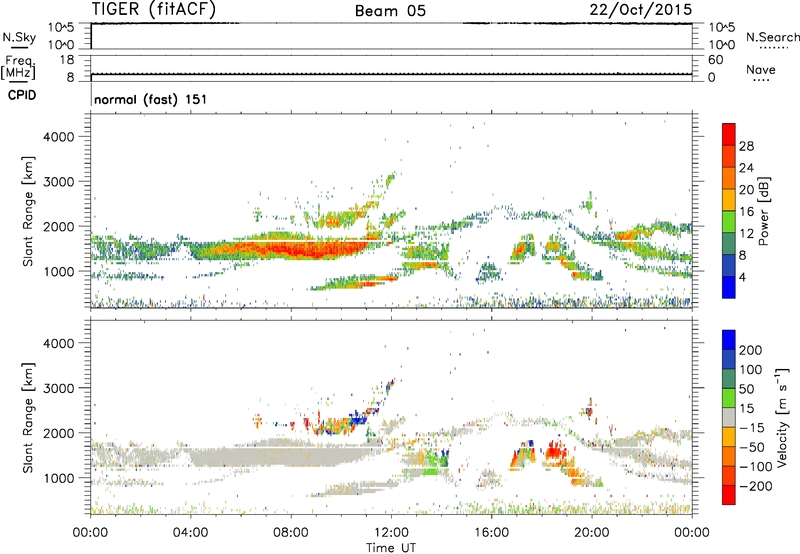Screen dimensions: 800x554
Task: Click the 08:00 time tick label
Action: click(291, 533)
